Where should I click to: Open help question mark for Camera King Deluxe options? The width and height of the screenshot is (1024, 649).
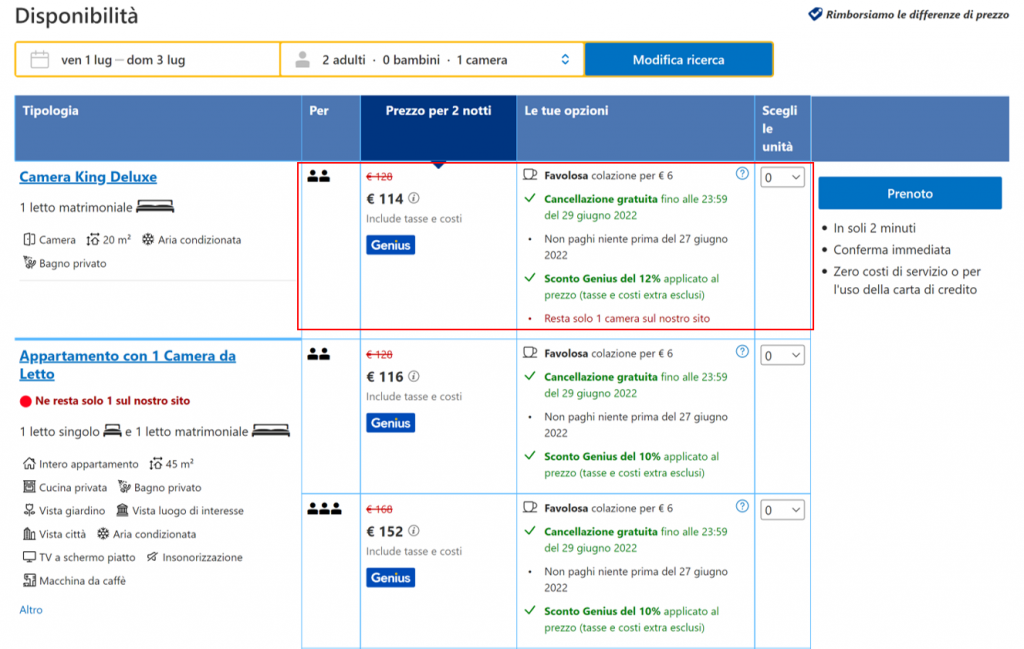pos(742,173)
